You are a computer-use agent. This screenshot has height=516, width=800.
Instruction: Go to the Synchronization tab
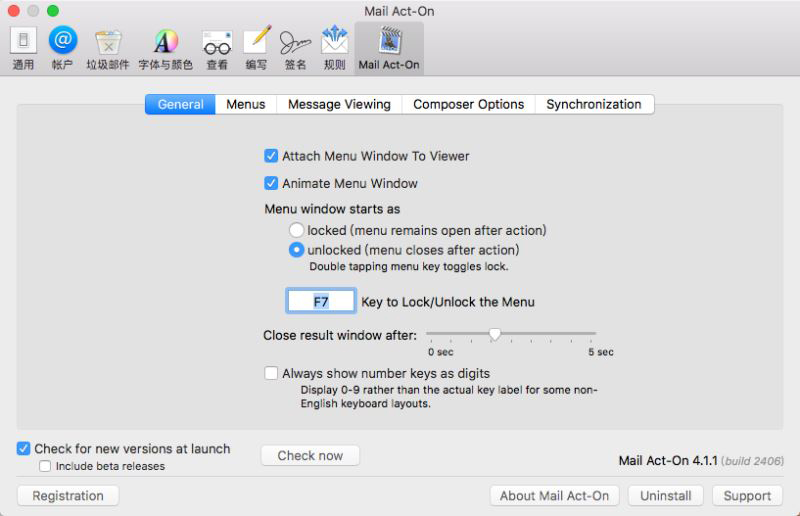594,104
